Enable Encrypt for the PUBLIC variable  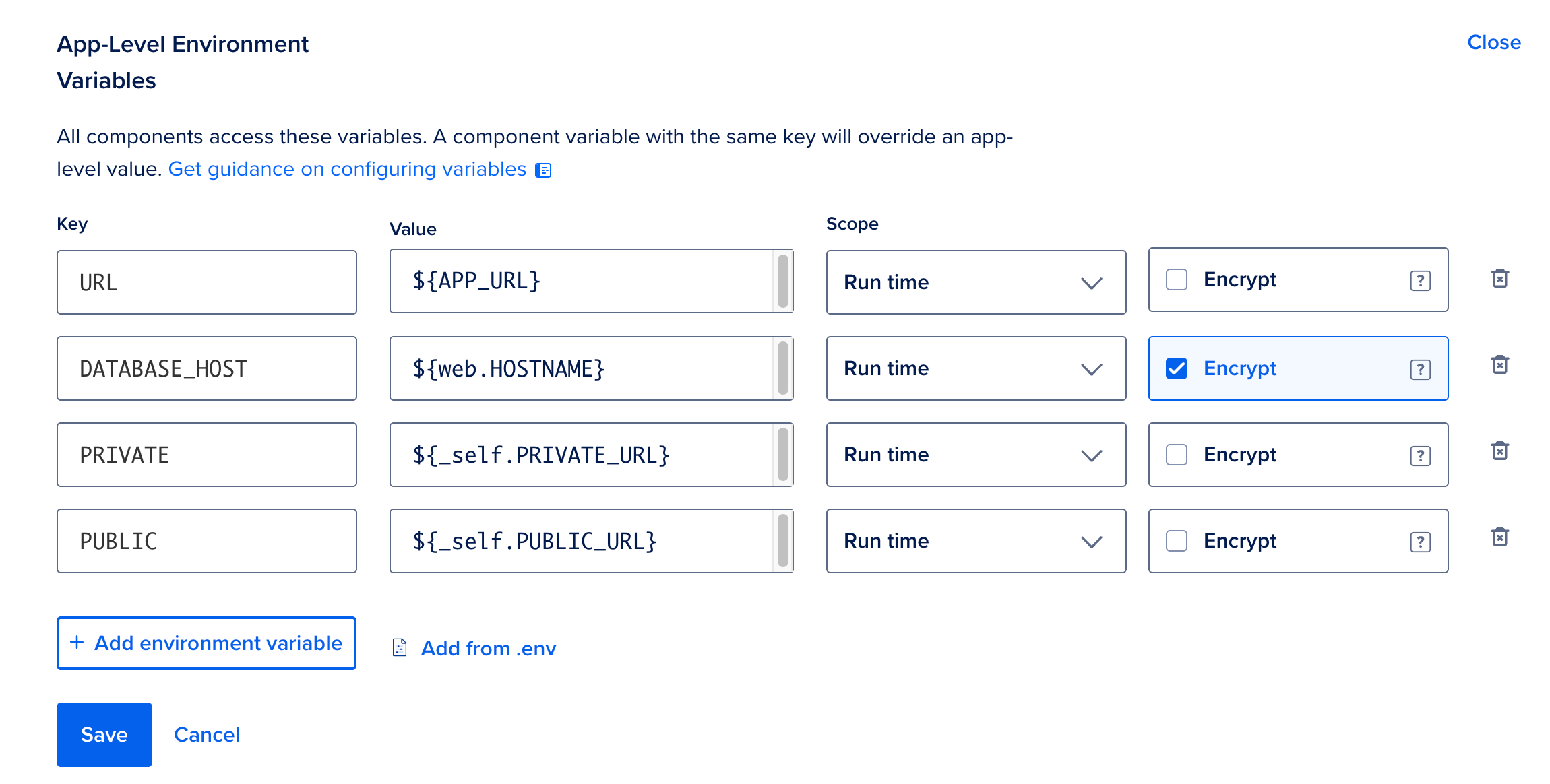click(x=1177, y=541)
